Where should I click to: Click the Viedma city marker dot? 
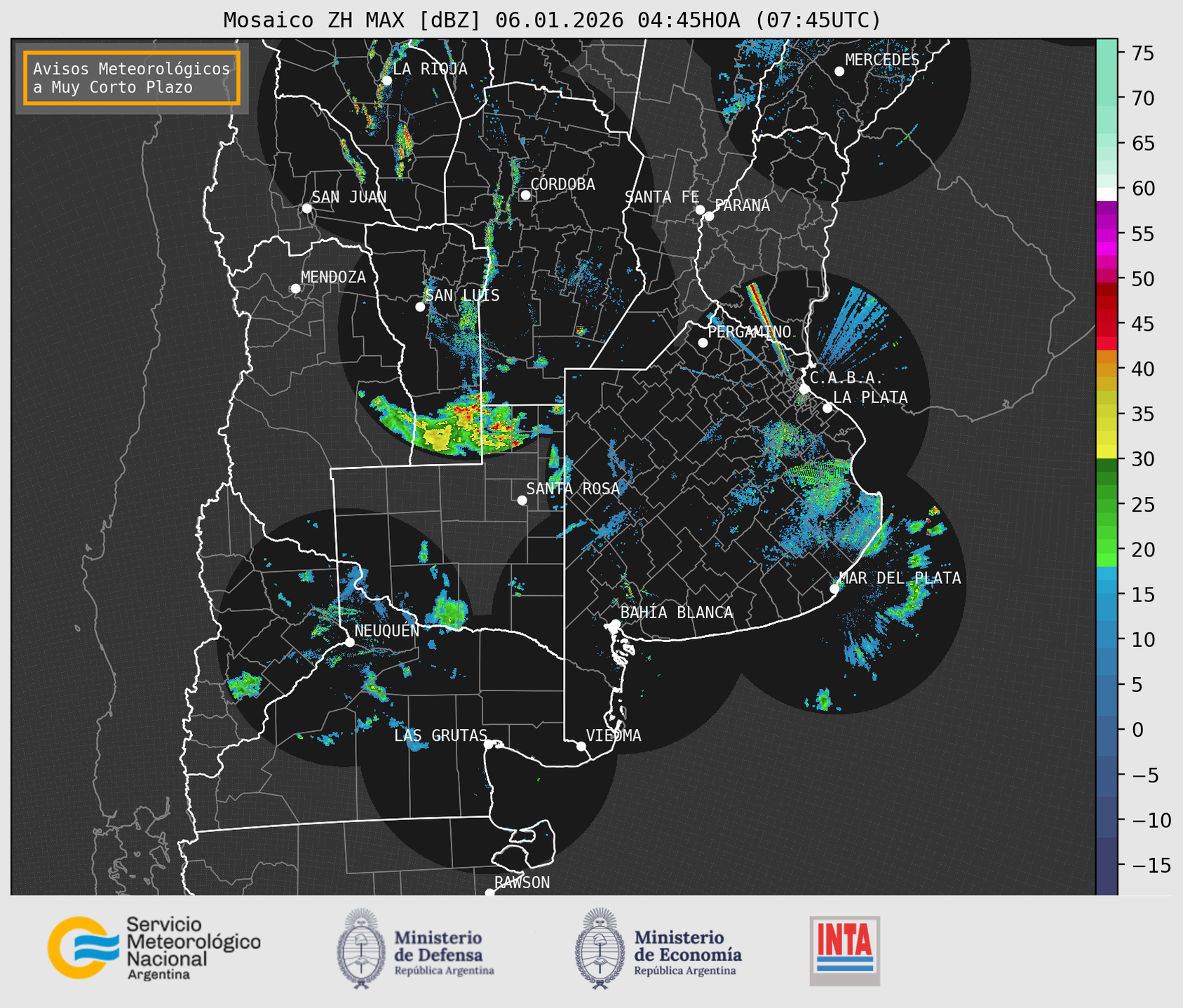581,746
